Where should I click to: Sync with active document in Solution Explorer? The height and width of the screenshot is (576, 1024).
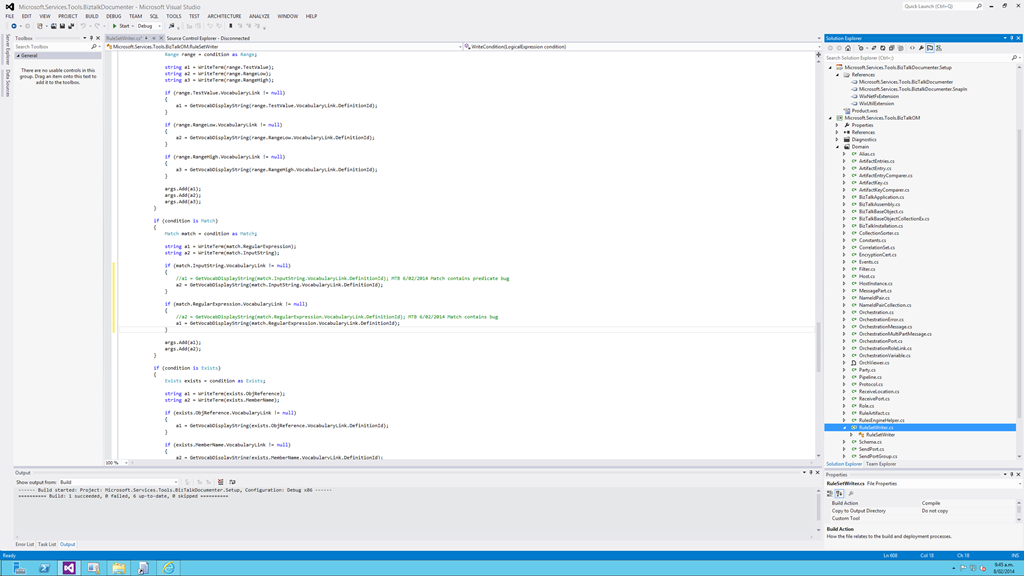[x=874, y=48]
